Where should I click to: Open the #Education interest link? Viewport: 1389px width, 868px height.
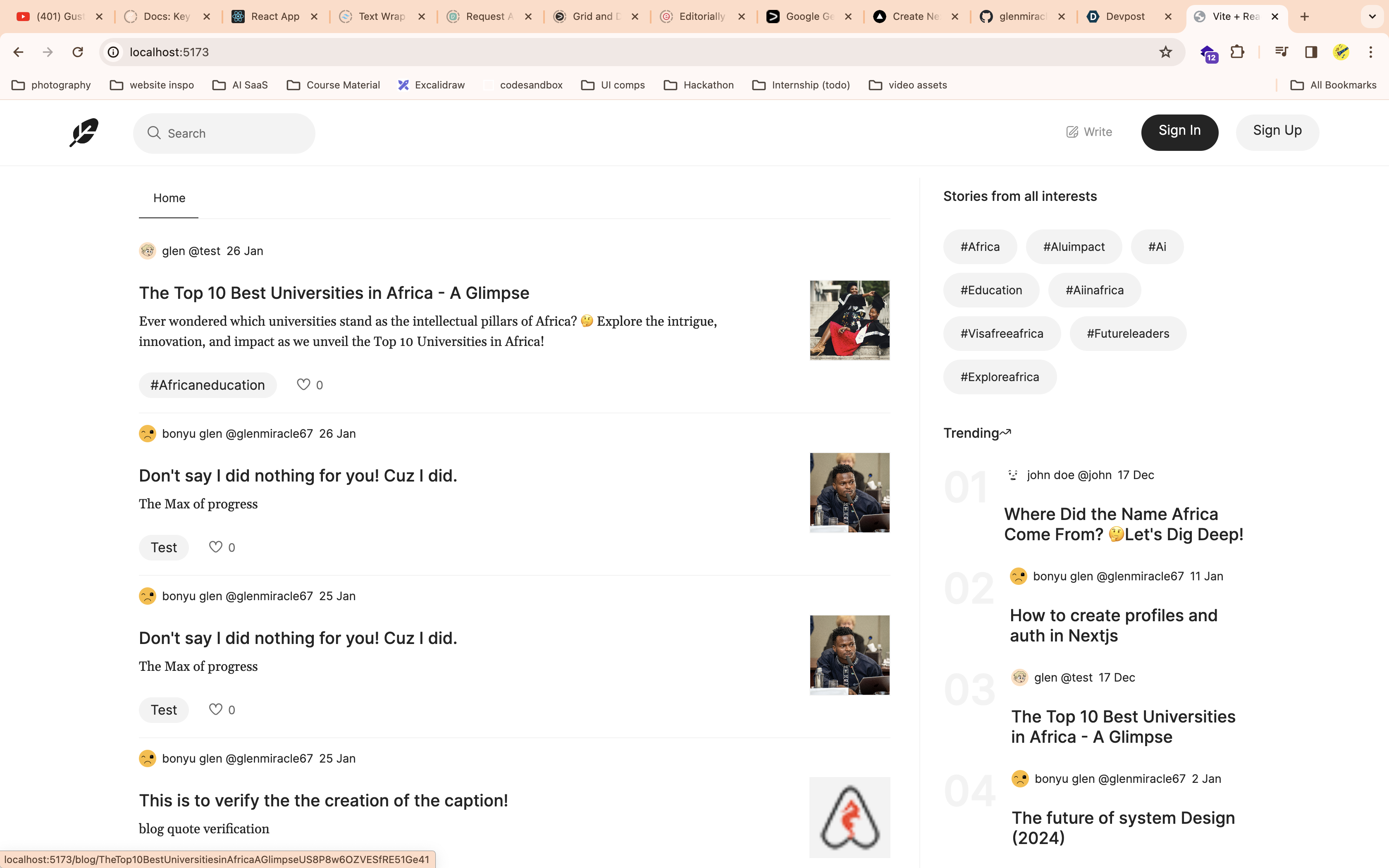(x=990, y=290)
